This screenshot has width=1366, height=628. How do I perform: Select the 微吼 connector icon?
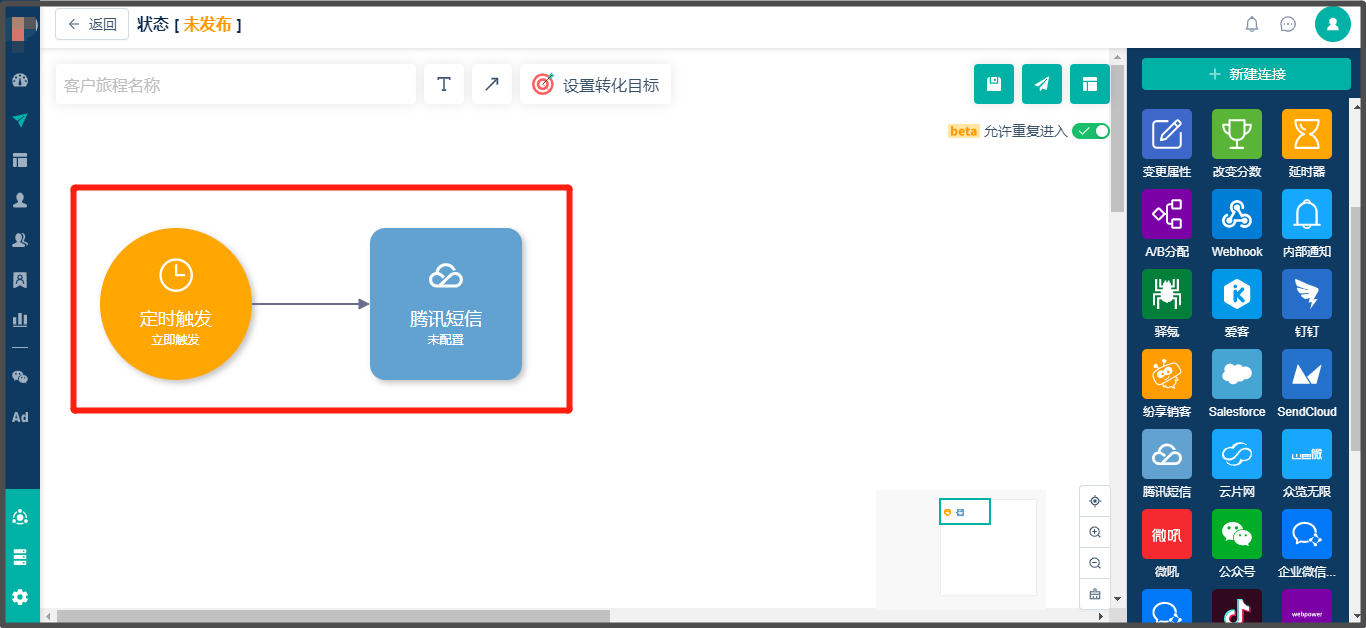tap(1167, 534)
